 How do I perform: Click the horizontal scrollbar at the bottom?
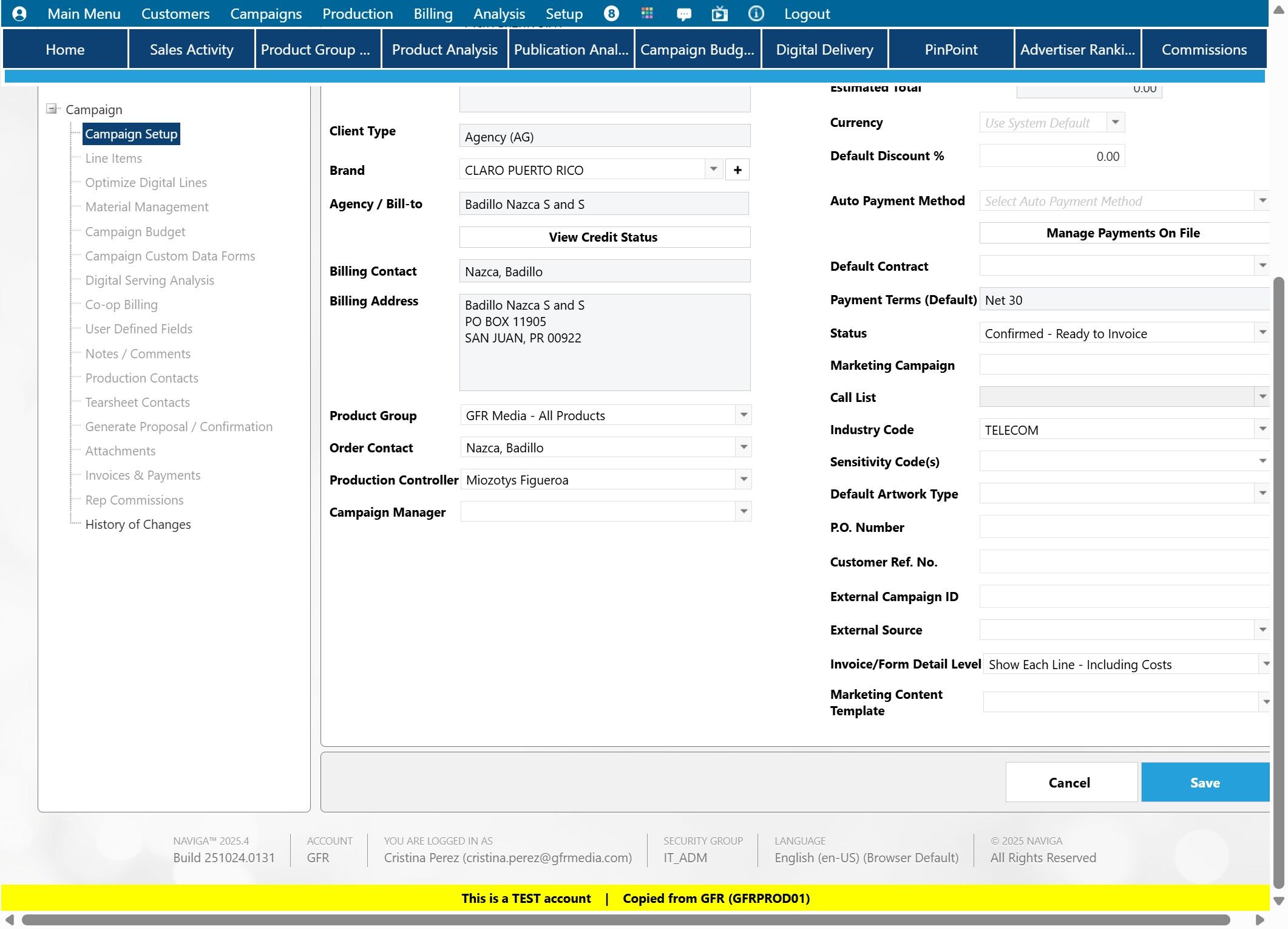click(625, 920)
